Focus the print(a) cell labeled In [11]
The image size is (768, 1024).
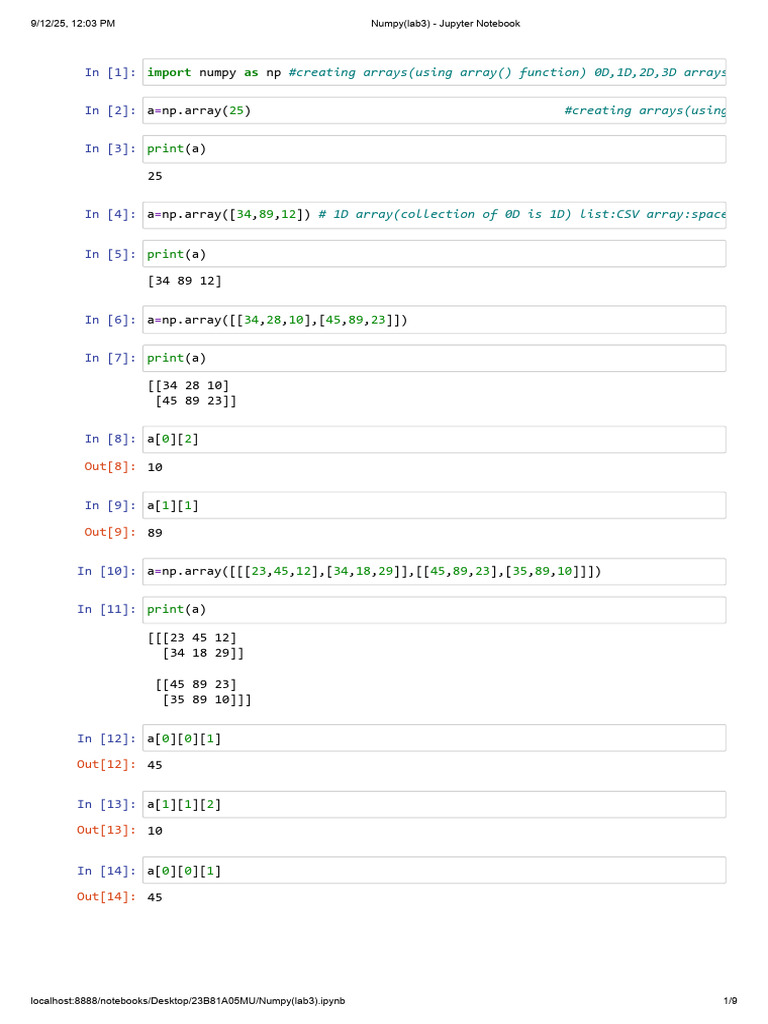434,610
